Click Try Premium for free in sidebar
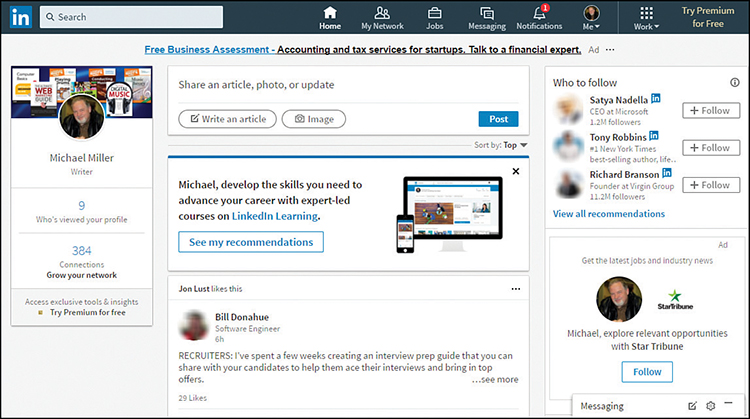 click(88, 312)
